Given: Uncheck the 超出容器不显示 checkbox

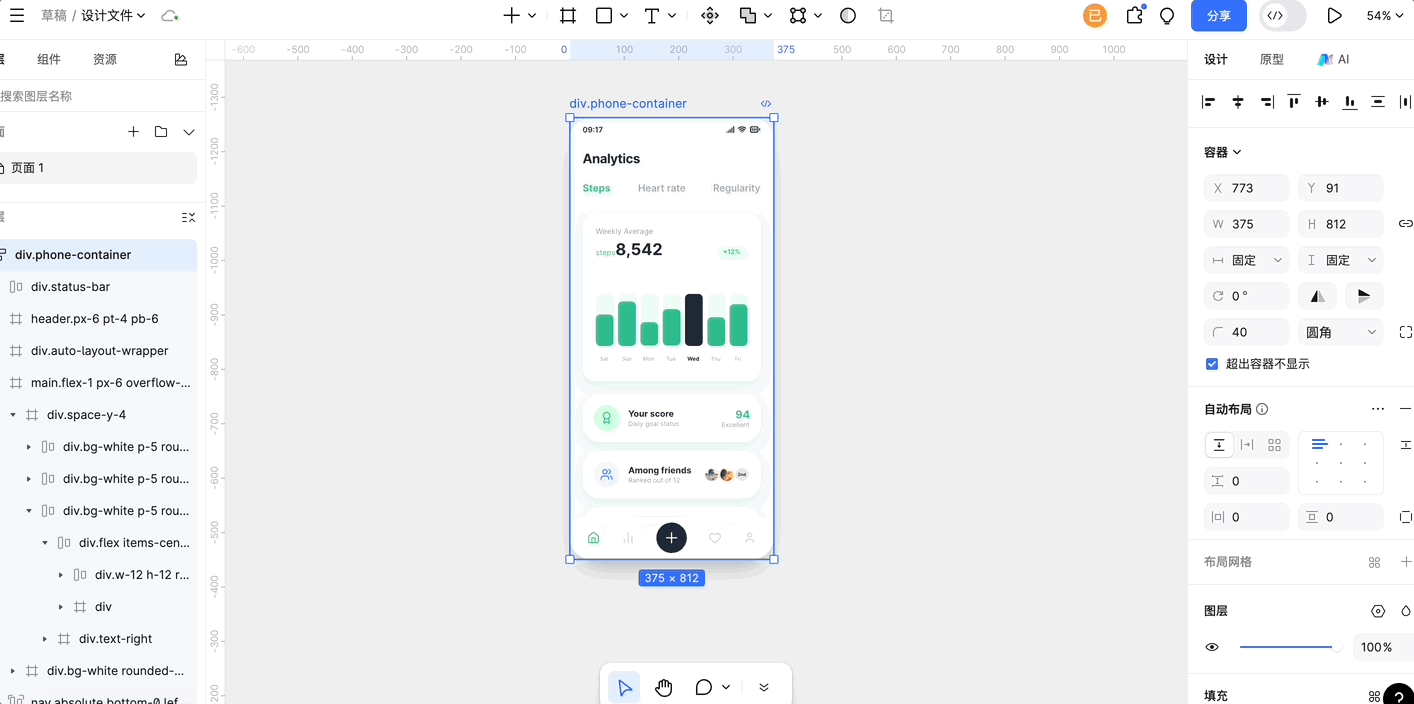Looking at the screenshot, I should click(1212, 364).
